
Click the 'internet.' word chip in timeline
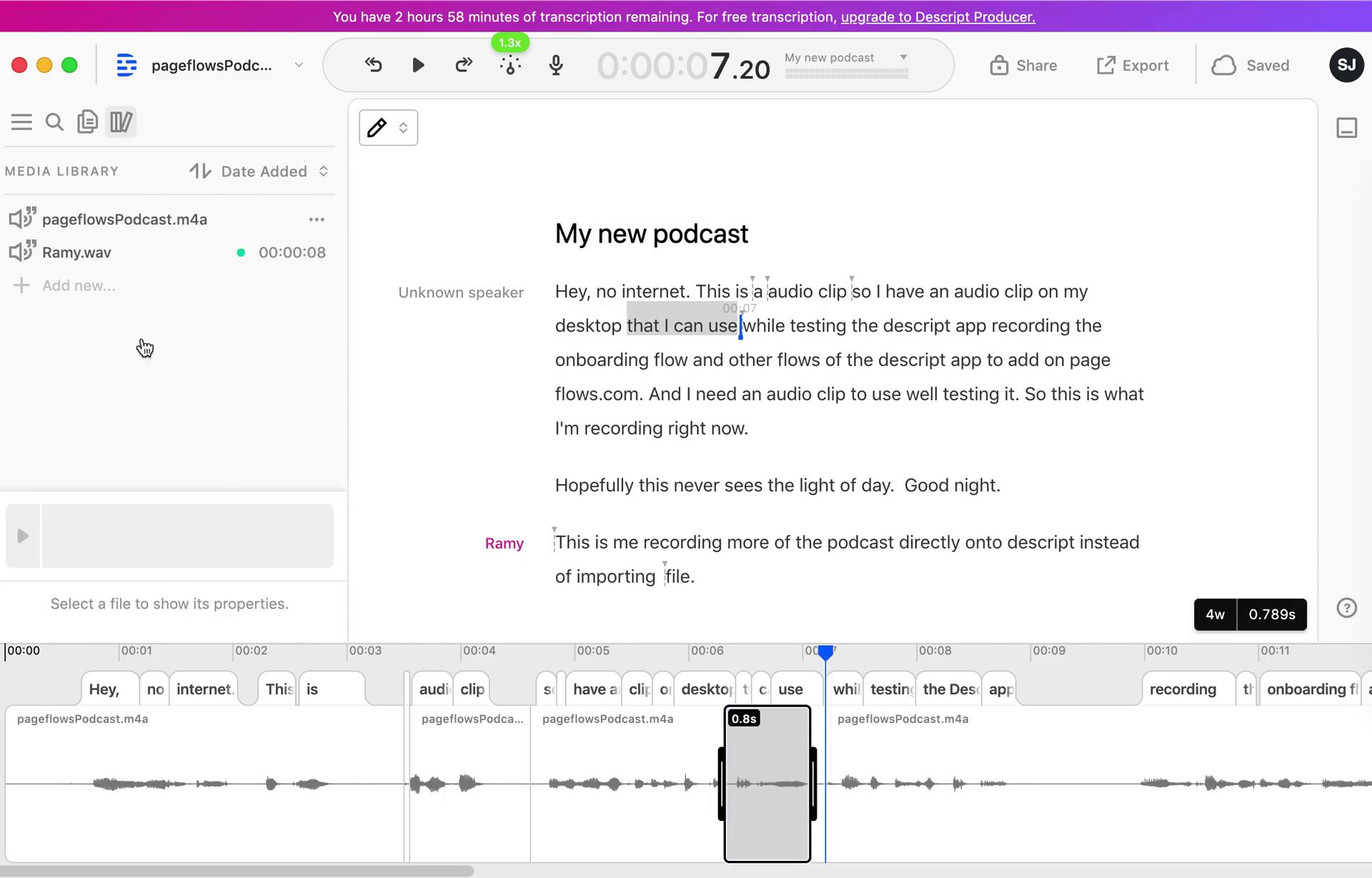click(205, 689)
